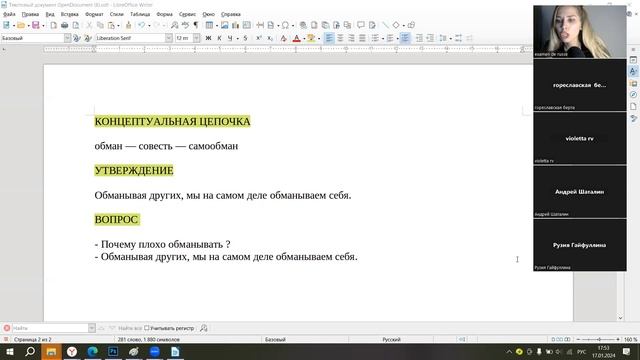Click the Find and Replace button in Find toolbar
The image size is (640, 360).
tap(204, 328)
